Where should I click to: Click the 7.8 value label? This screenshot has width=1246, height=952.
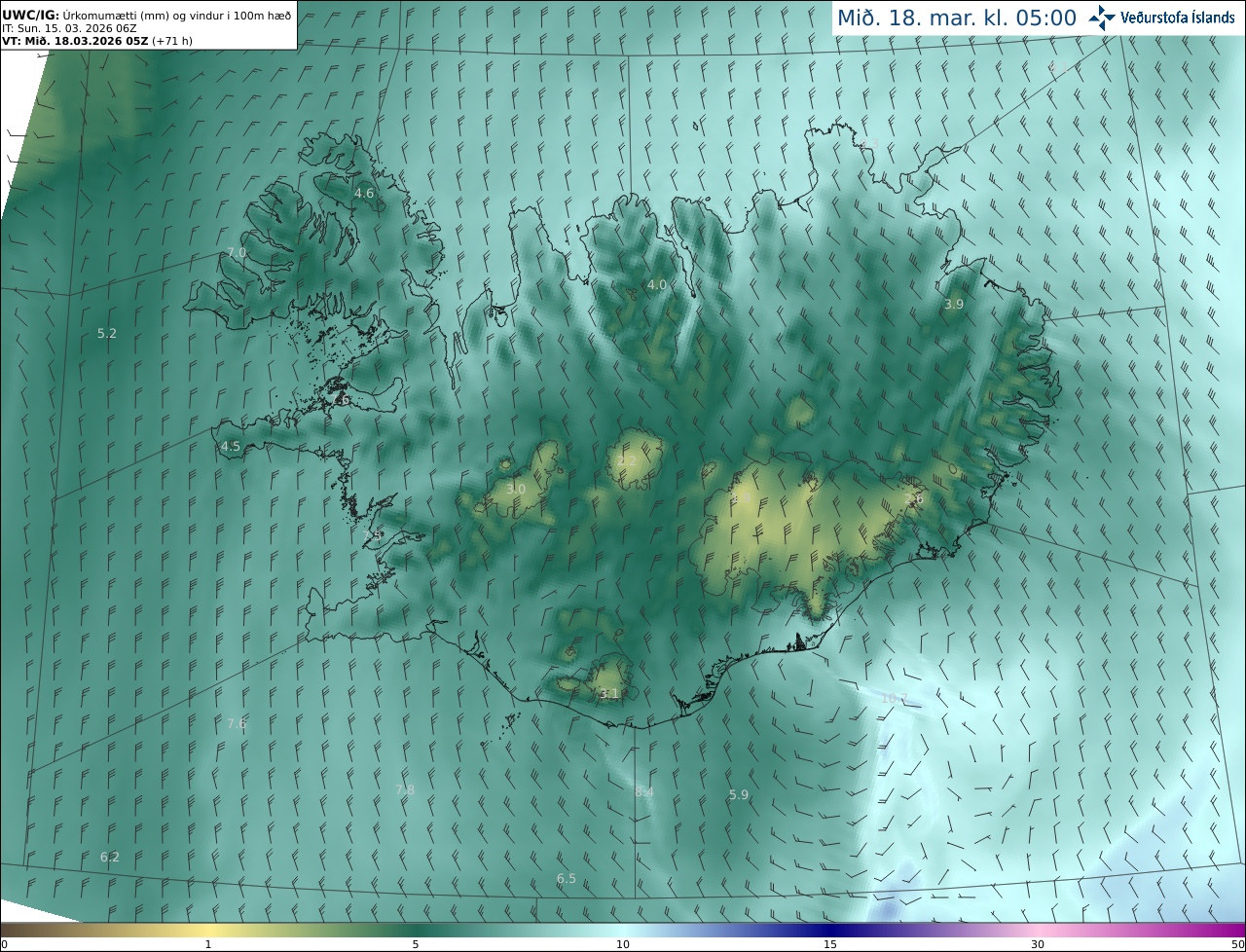[x=405, y=789]
